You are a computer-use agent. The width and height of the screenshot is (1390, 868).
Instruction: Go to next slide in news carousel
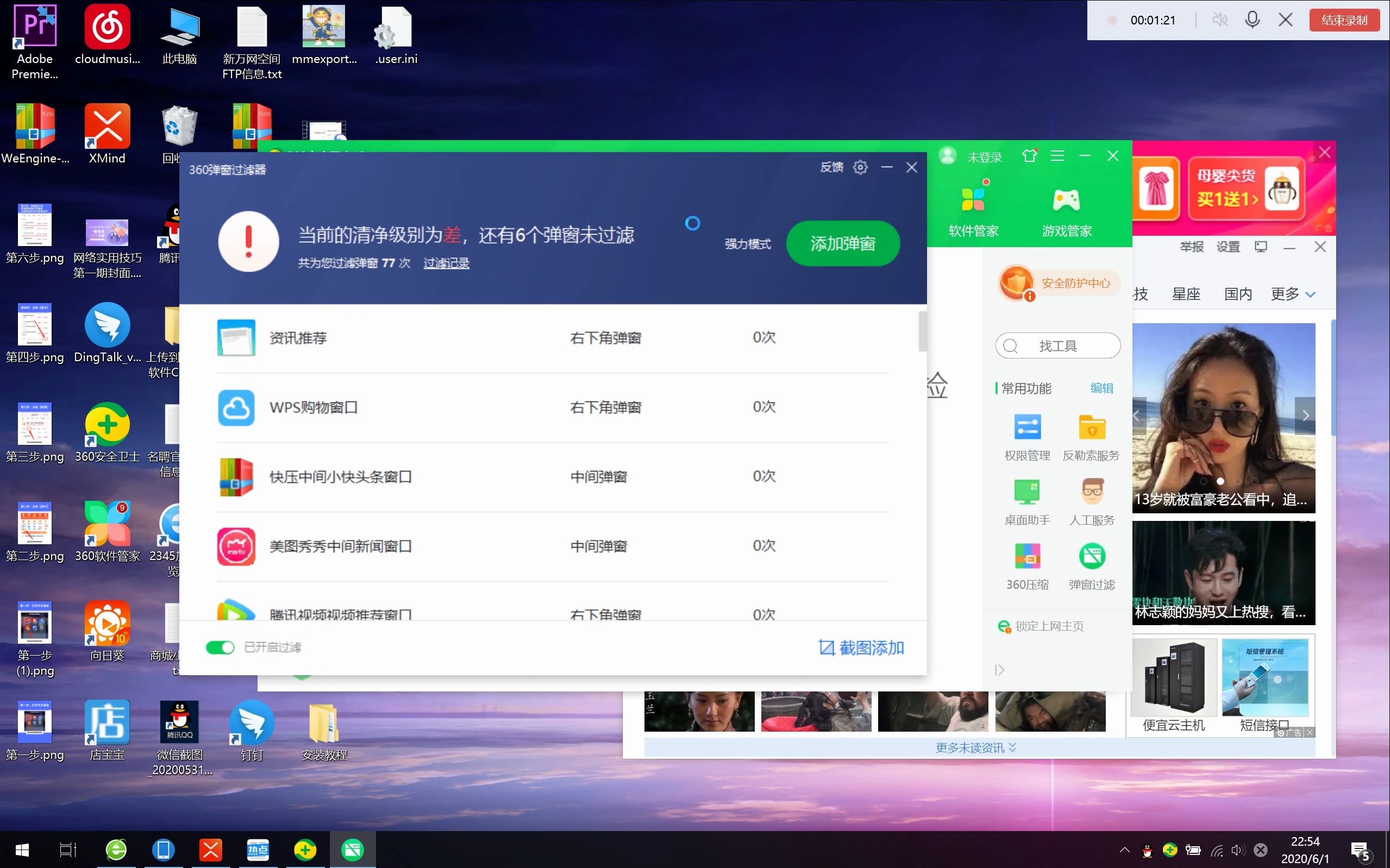[1305, 415]
